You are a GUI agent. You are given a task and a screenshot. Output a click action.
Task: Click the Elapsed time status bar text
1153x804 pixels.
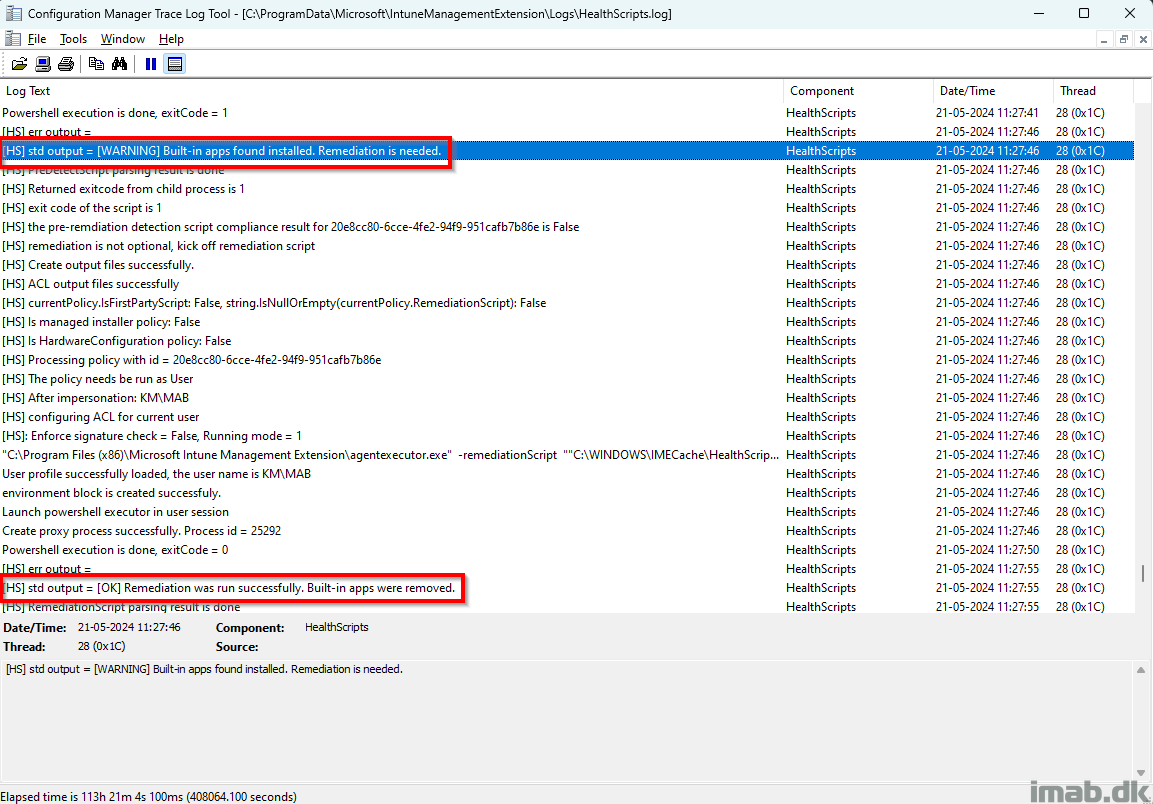pyautogui.click(x=149, y=797)
